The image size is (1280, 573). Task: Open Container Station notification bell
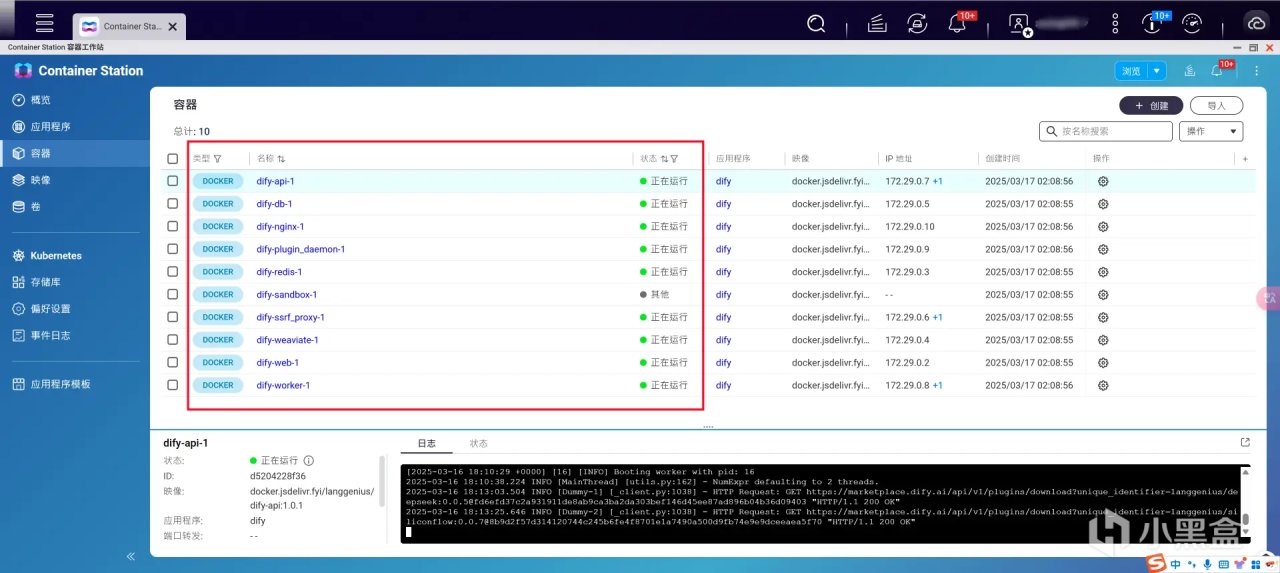(x=1217, y=71)
